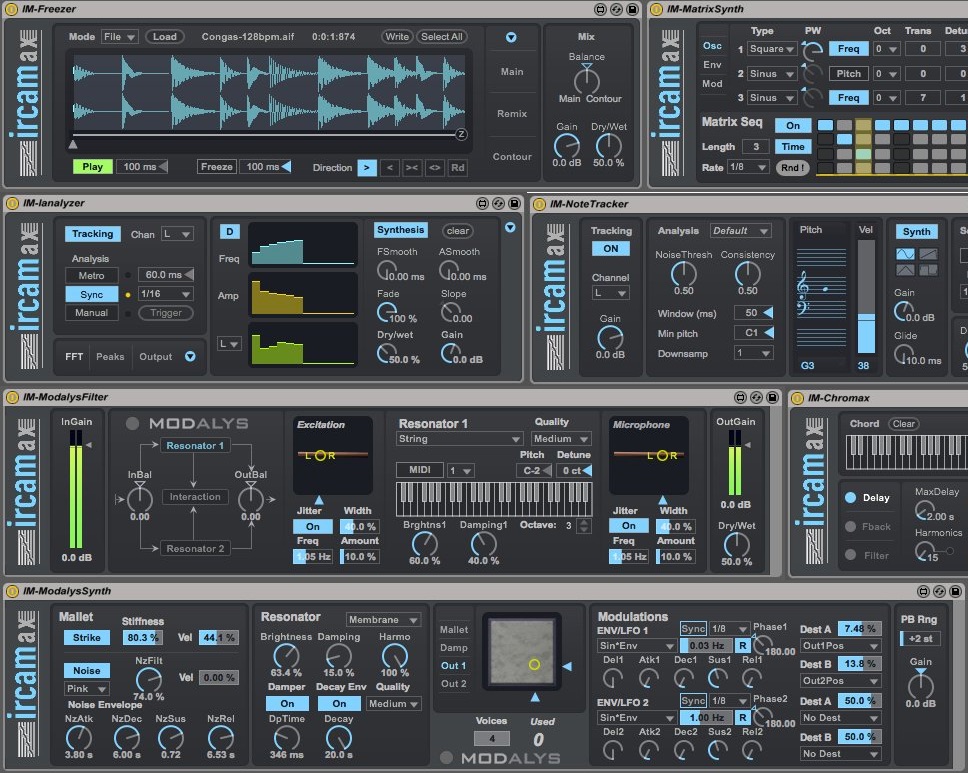
Task: Expand the String resonator type dropdown
Action: [459, 438]
